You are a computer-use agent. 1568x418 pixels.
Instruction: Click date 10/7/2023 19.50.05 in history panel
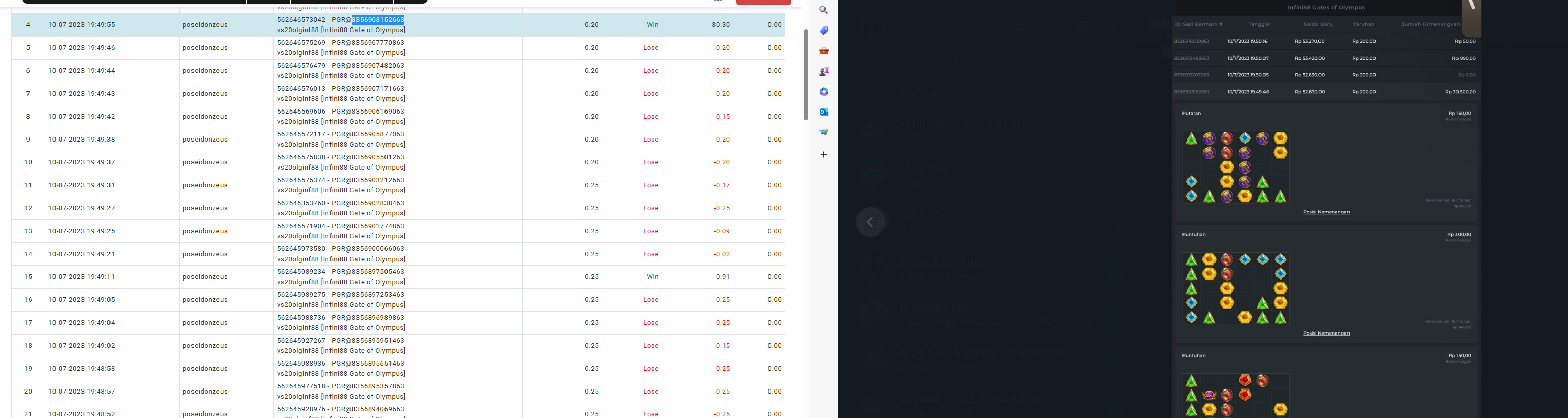coord(1248,75)
